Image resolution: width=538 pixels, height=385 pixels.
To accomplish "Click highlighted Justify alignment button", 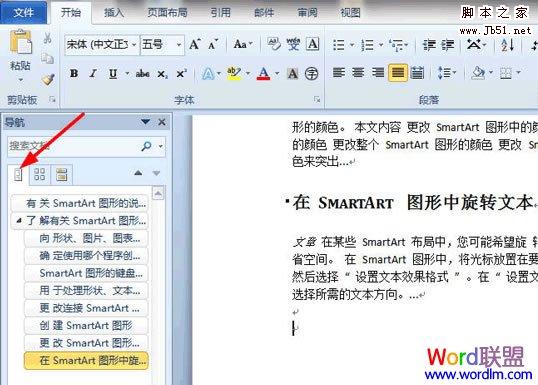I will [398, 72].
